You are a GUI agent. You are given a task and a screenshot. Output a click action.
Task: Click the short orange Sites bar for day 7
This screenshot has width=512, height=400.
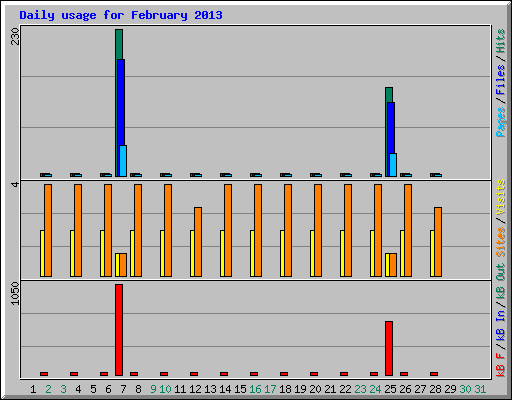pos(123,265)
